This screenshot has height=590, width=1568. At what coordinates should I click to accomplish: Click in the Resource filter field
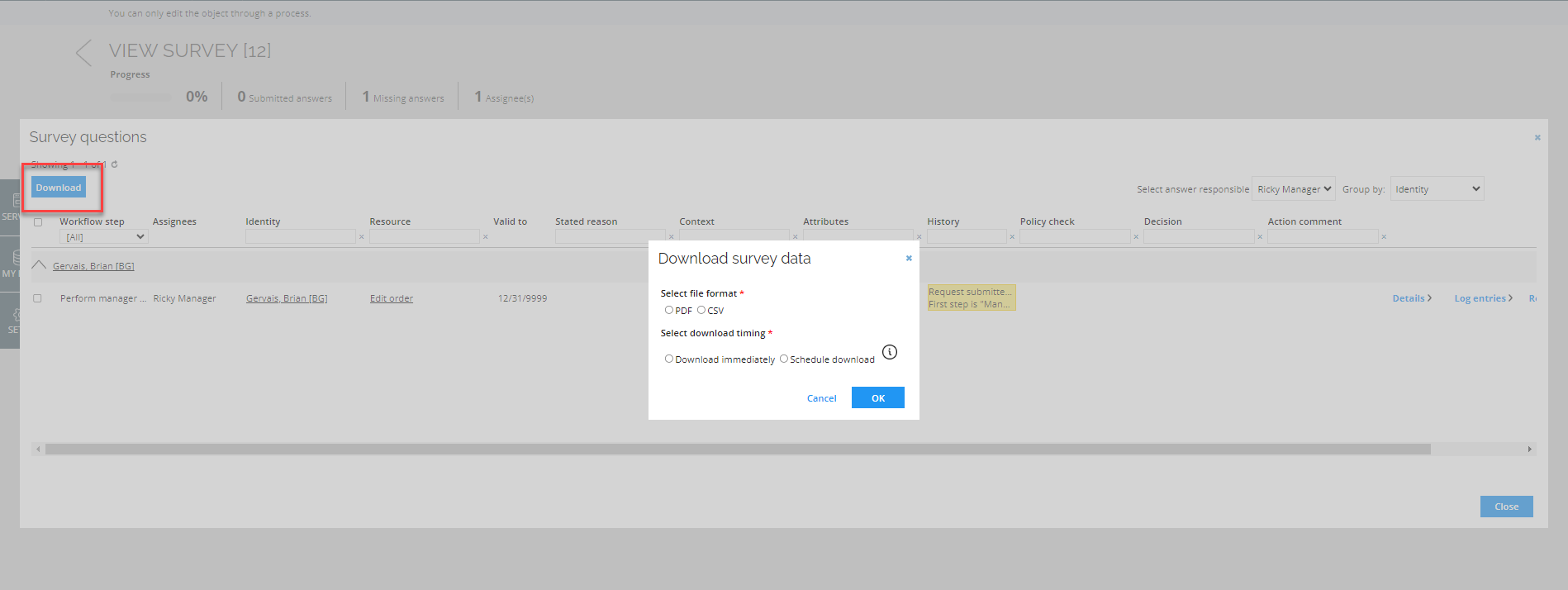pos(425,237)
